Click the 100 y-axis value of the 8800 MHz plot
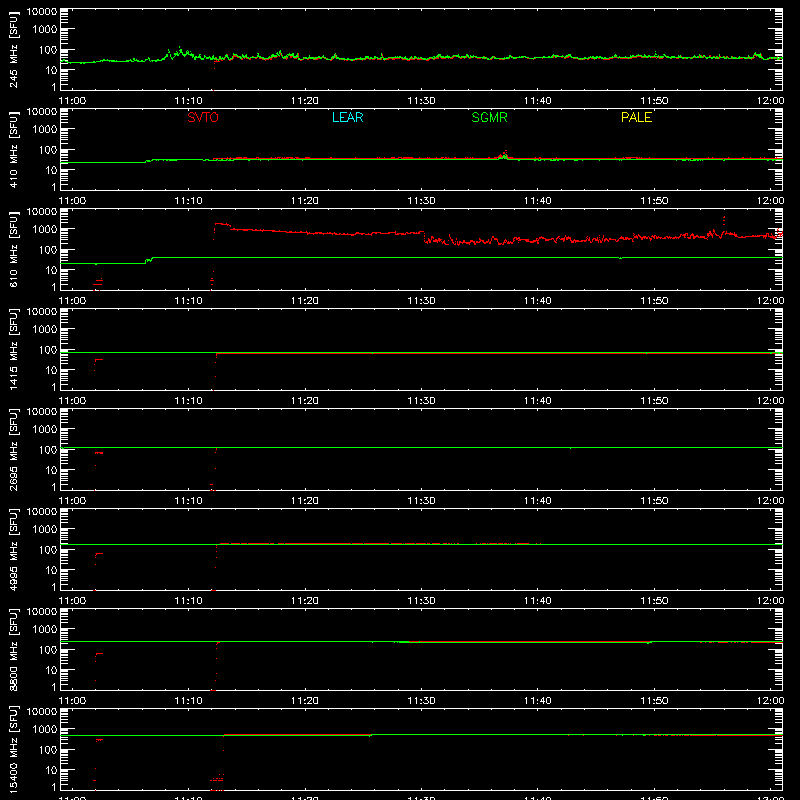Image resolution: width=800 pixels, height=800 pixels. tap(48, 650)
